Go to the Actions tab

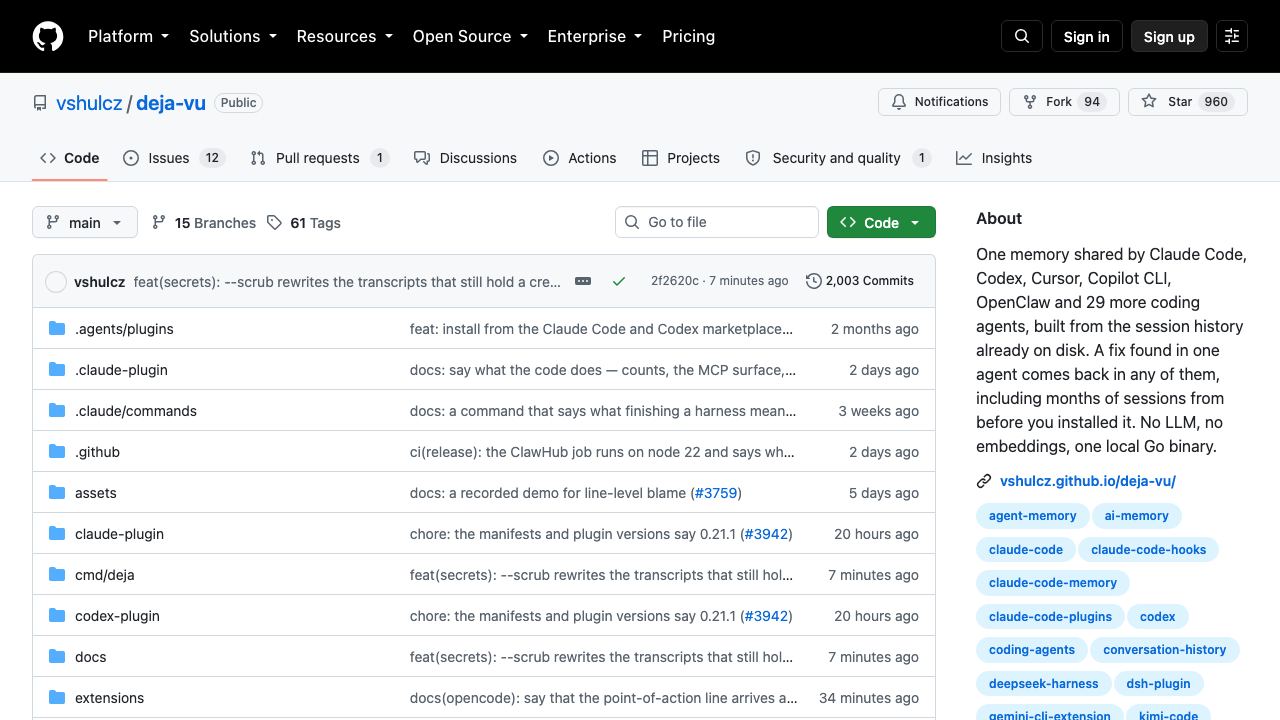coord(579,158)
